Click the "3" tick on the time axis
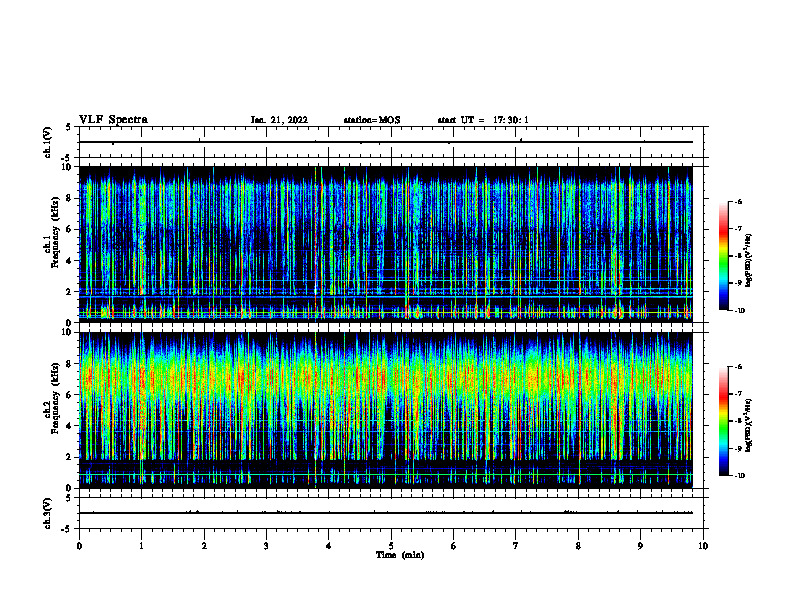This screenshot has width=792, height=612. pos(266,546)
